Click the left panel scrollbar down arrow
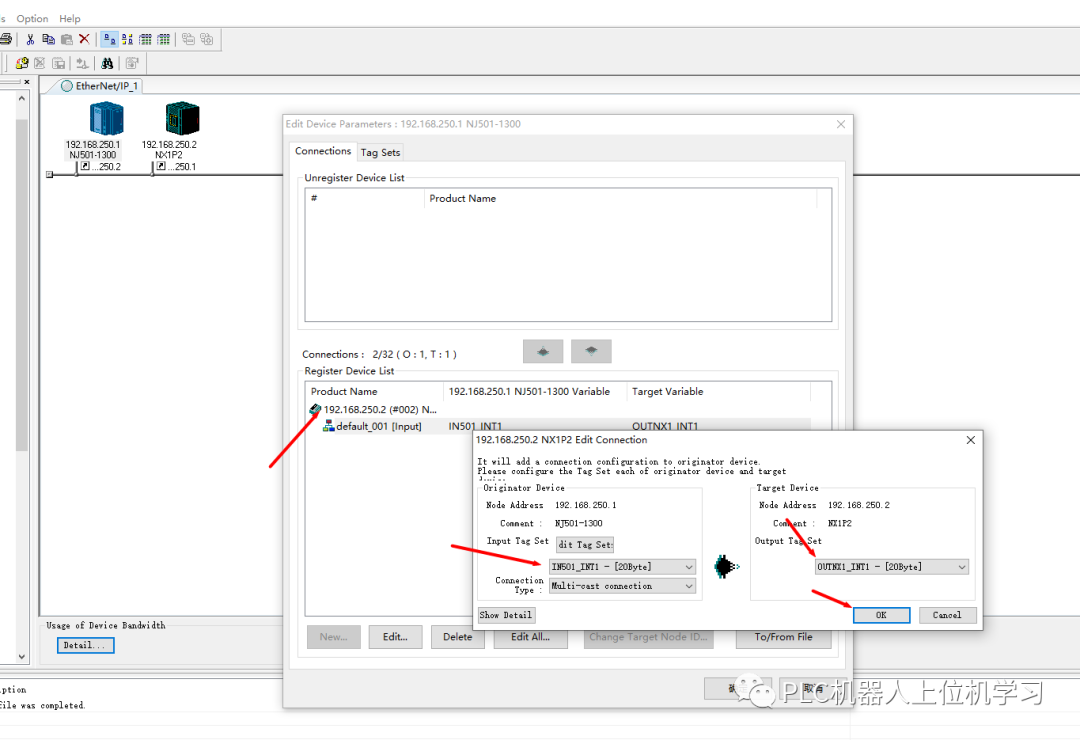 coord(21,657)
